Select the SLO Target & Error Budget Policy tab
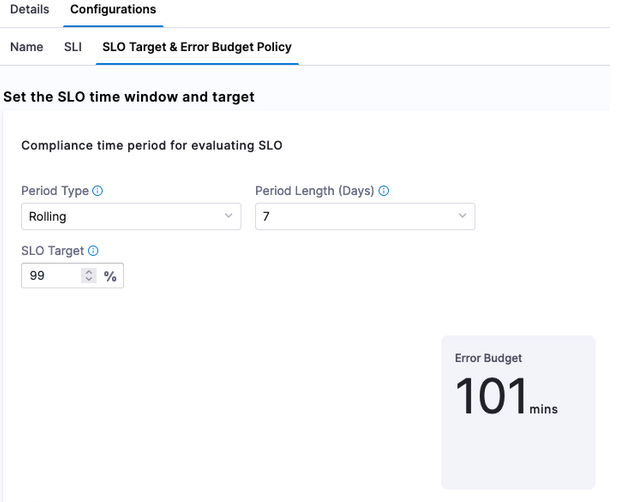Viewport: 627px width, 502px height. pyautogui.click(x=197, y=47)
